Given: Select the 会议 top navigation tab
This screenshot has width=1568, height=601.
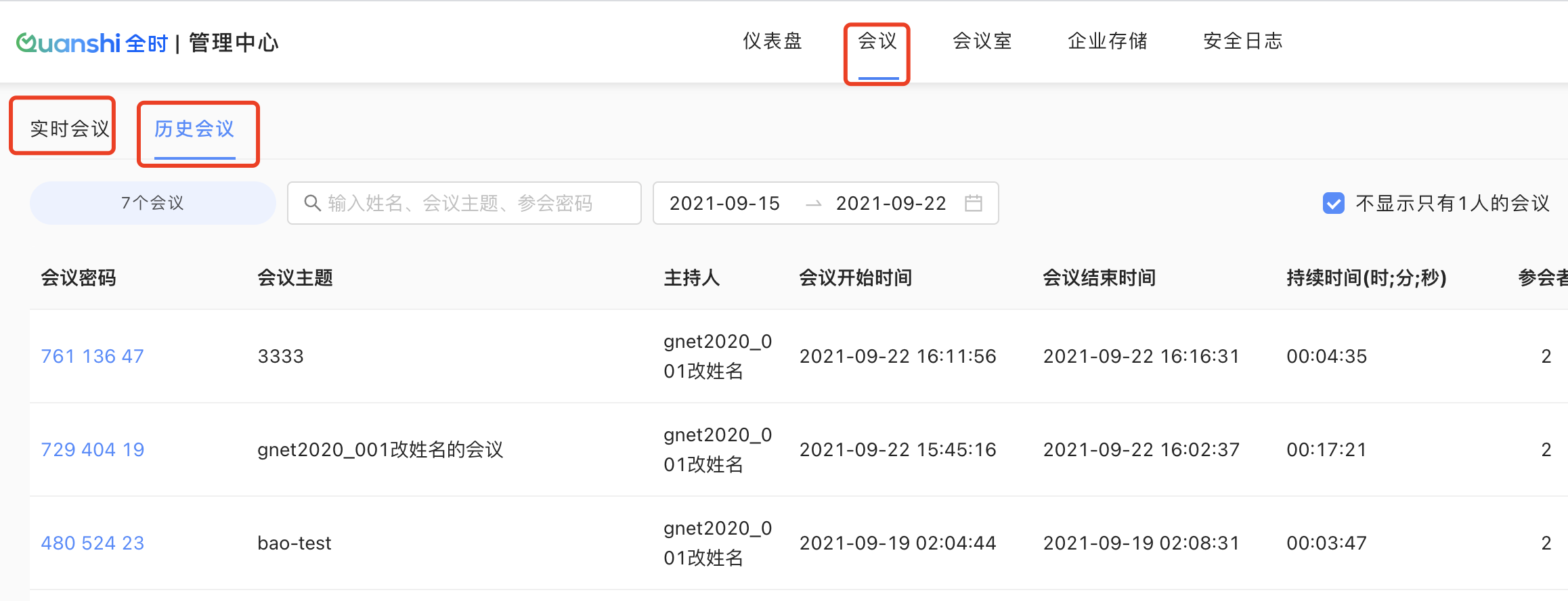Looking at the screenshot, I should click(877, 41).
